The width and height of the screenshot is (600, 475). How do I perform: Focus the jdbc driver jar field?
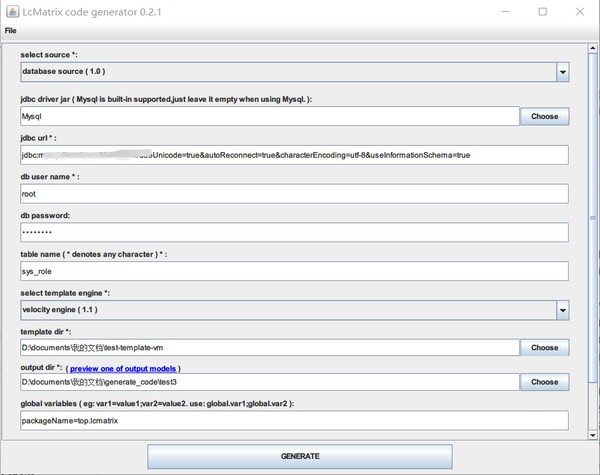[270, 116]
